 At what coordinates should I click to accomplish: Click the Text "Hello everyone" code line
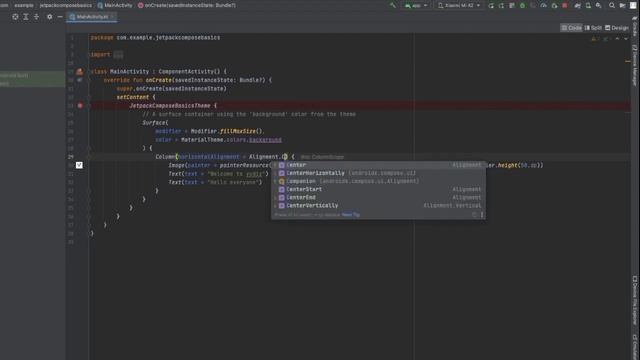tap(215, 182)
